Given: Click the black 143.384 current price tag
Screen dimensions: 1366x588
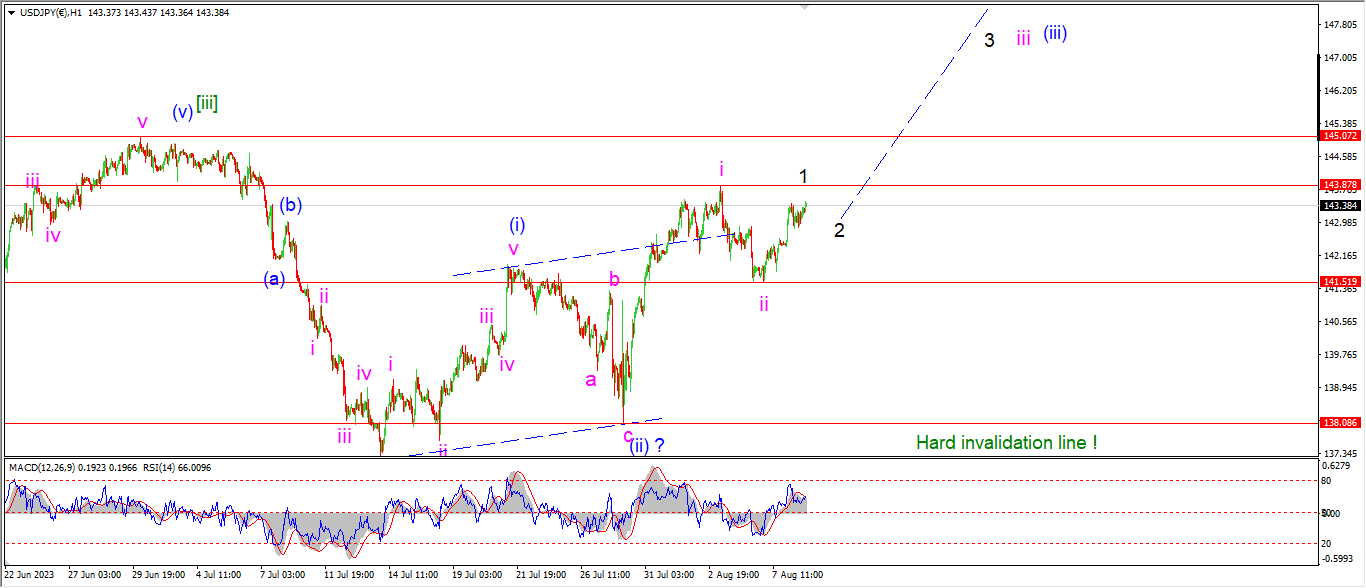Looking at the screenshot, I should pyautogui.click(x=1339, y=205).
